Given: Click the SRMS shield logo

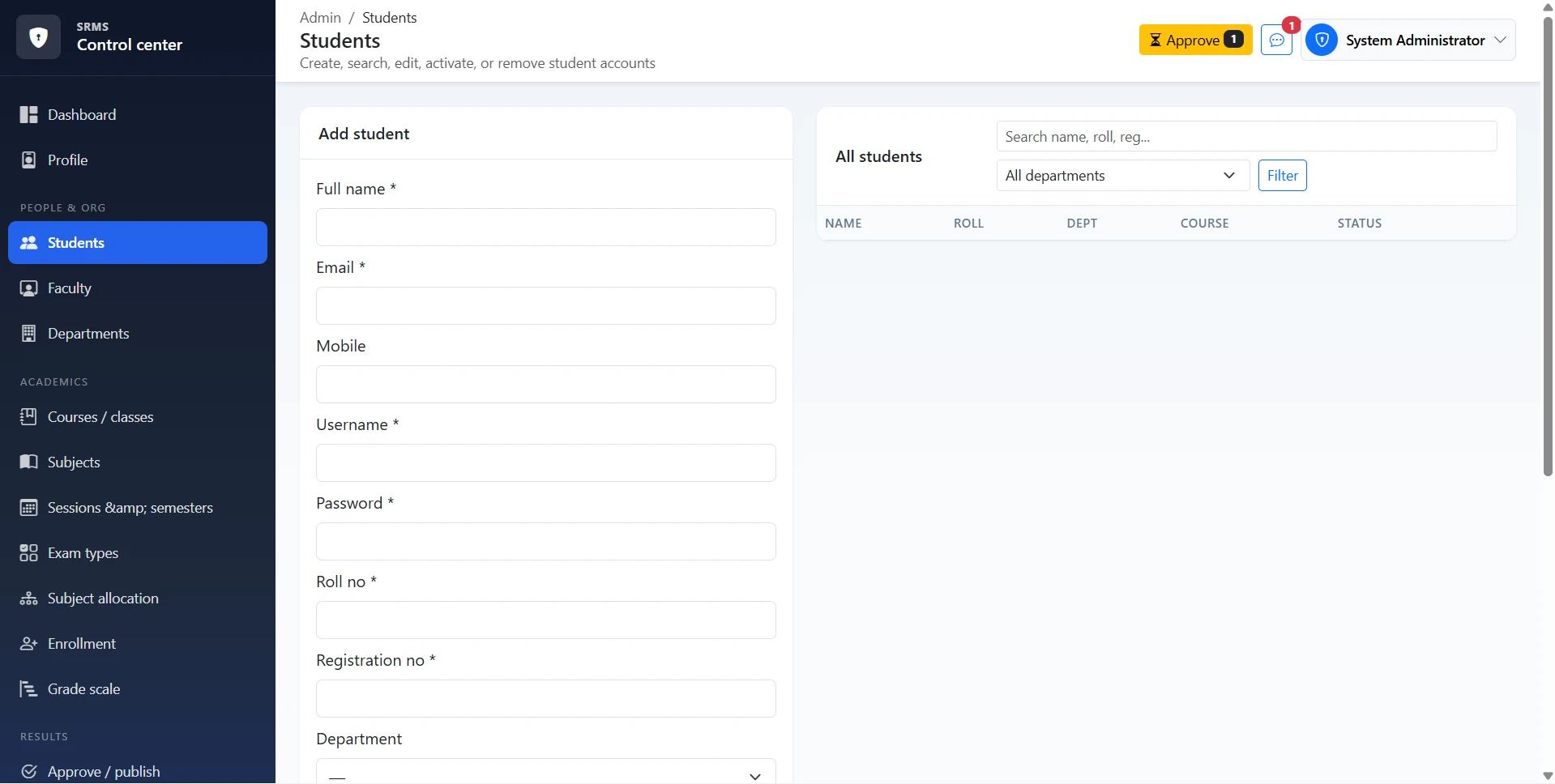Looking at the screenshot, I should click(38, 36).
